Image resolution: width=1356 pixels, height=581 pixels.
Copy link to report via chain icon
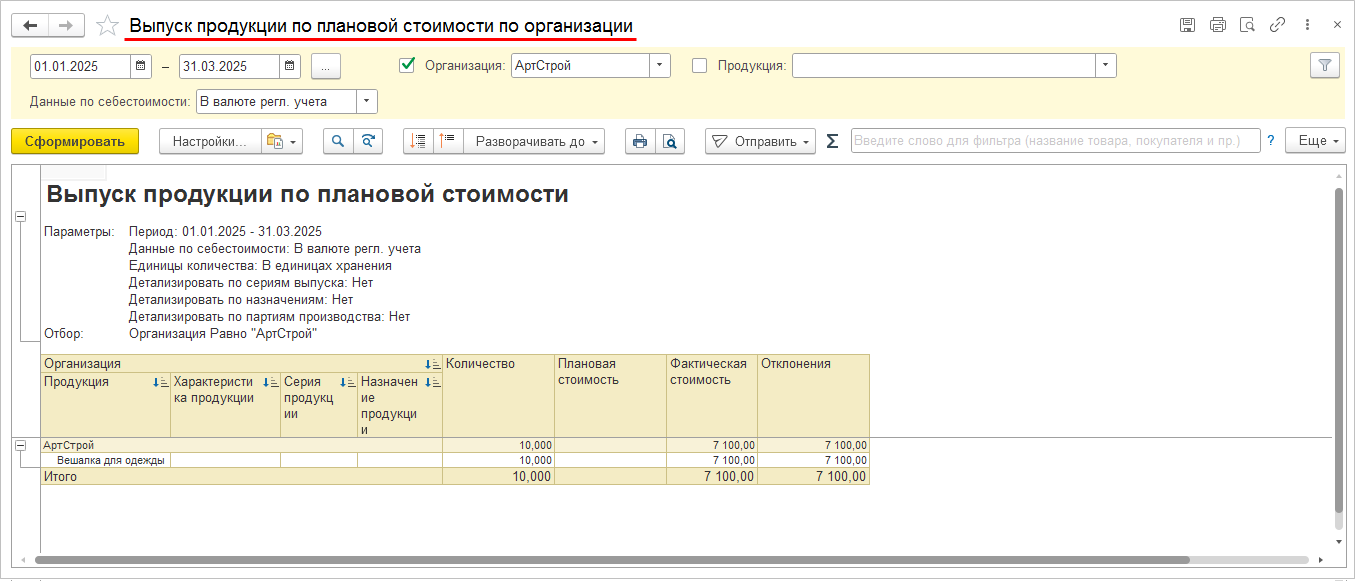coord(1277,25)
